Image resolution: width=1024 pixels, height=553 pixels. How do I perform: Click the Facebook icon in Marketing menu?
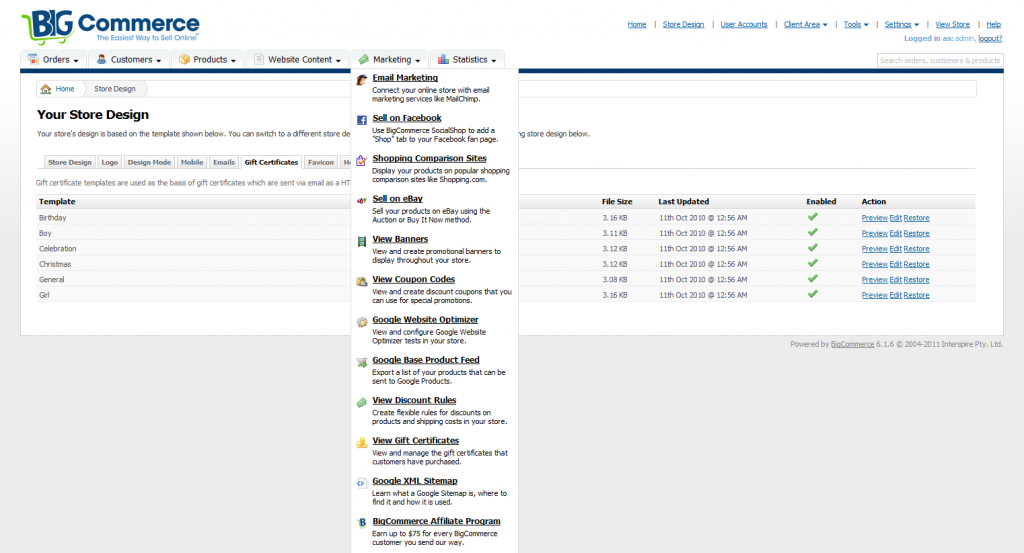pos(362,120)
